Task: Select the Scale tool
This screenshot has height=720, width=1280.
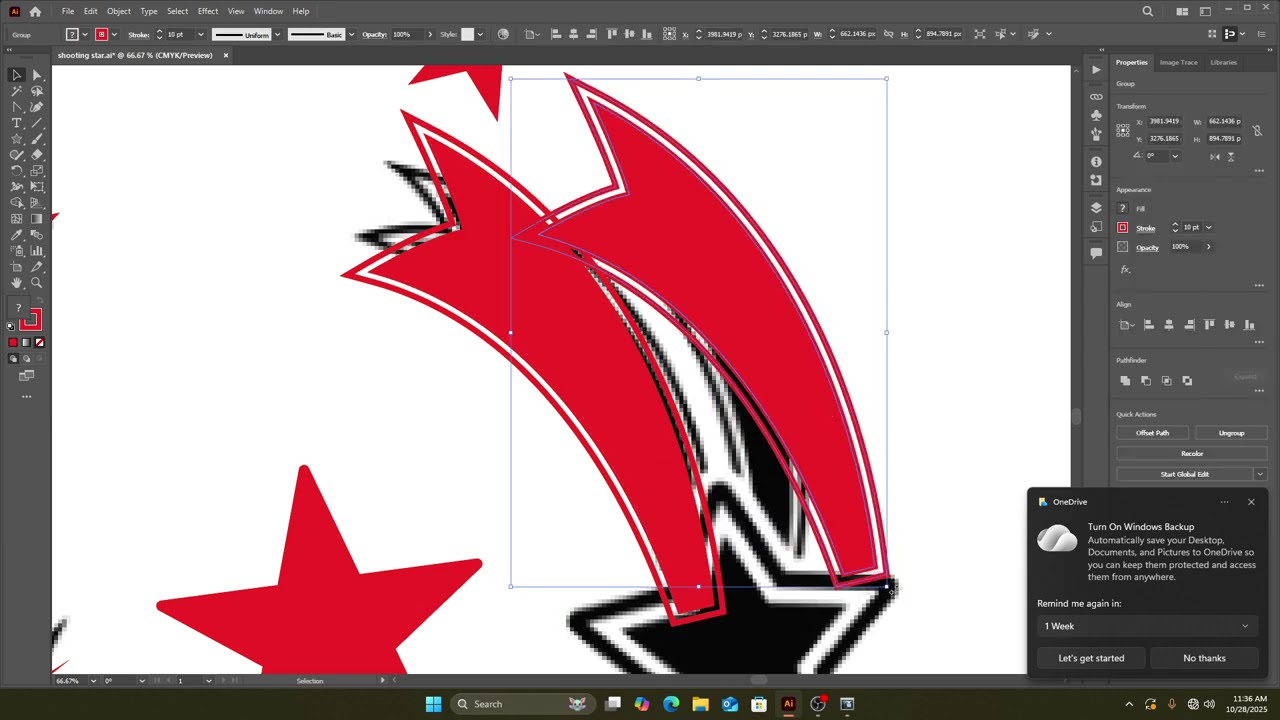Action: click(37, 171)
